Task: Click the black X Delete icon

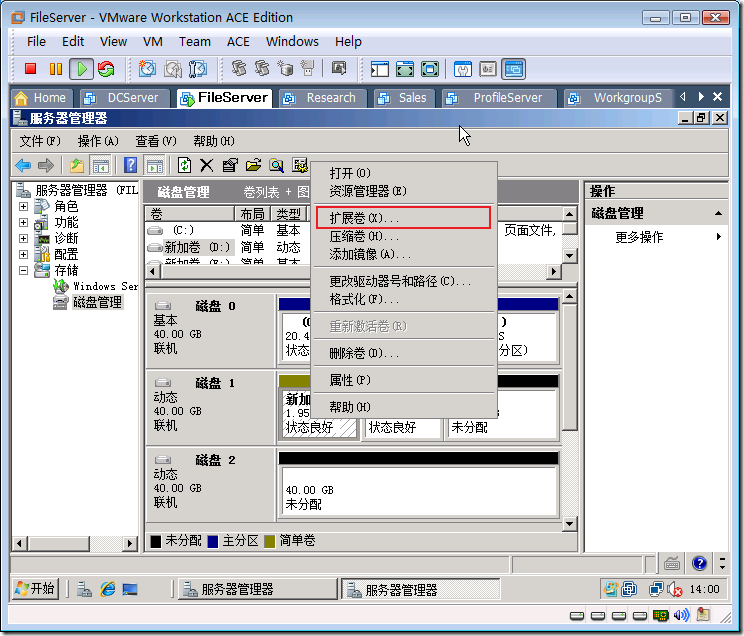Action: pyautogui.click(x=206, y=165)
